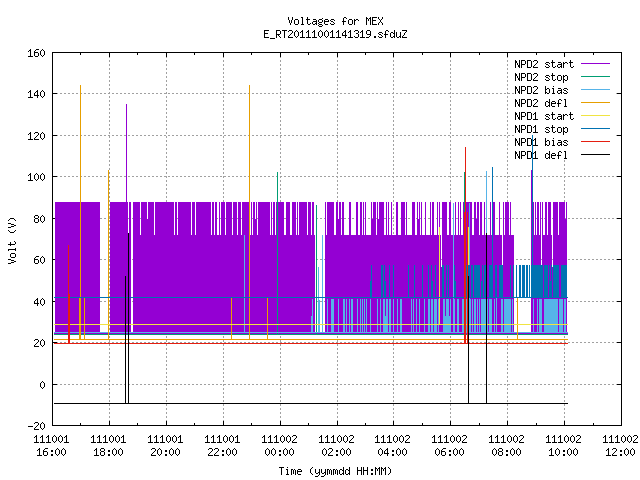Click the purple NPD2 start legend line

[x=595, y=64]
